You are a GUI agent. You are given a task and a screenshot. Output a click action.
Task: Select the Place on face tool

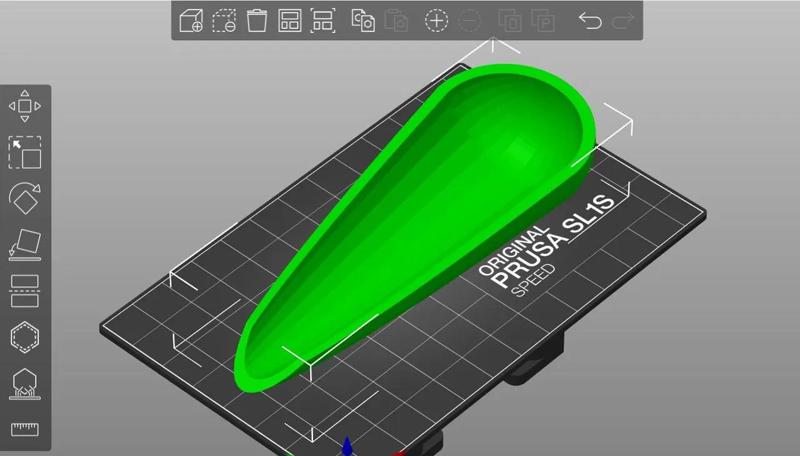pyautogui.click(x=24, y=244)
